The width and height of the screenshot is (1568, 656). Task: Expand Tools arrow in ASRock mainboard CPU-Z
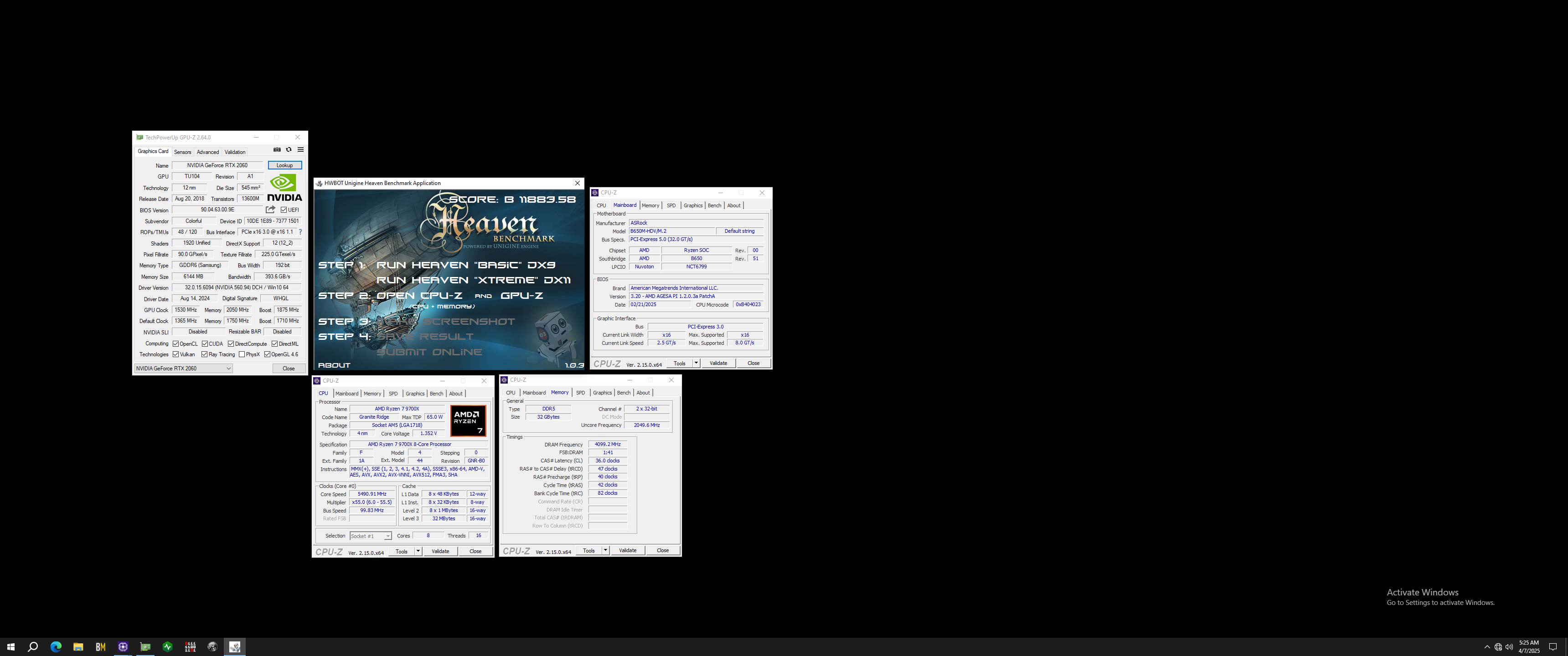tap(696, 363)
